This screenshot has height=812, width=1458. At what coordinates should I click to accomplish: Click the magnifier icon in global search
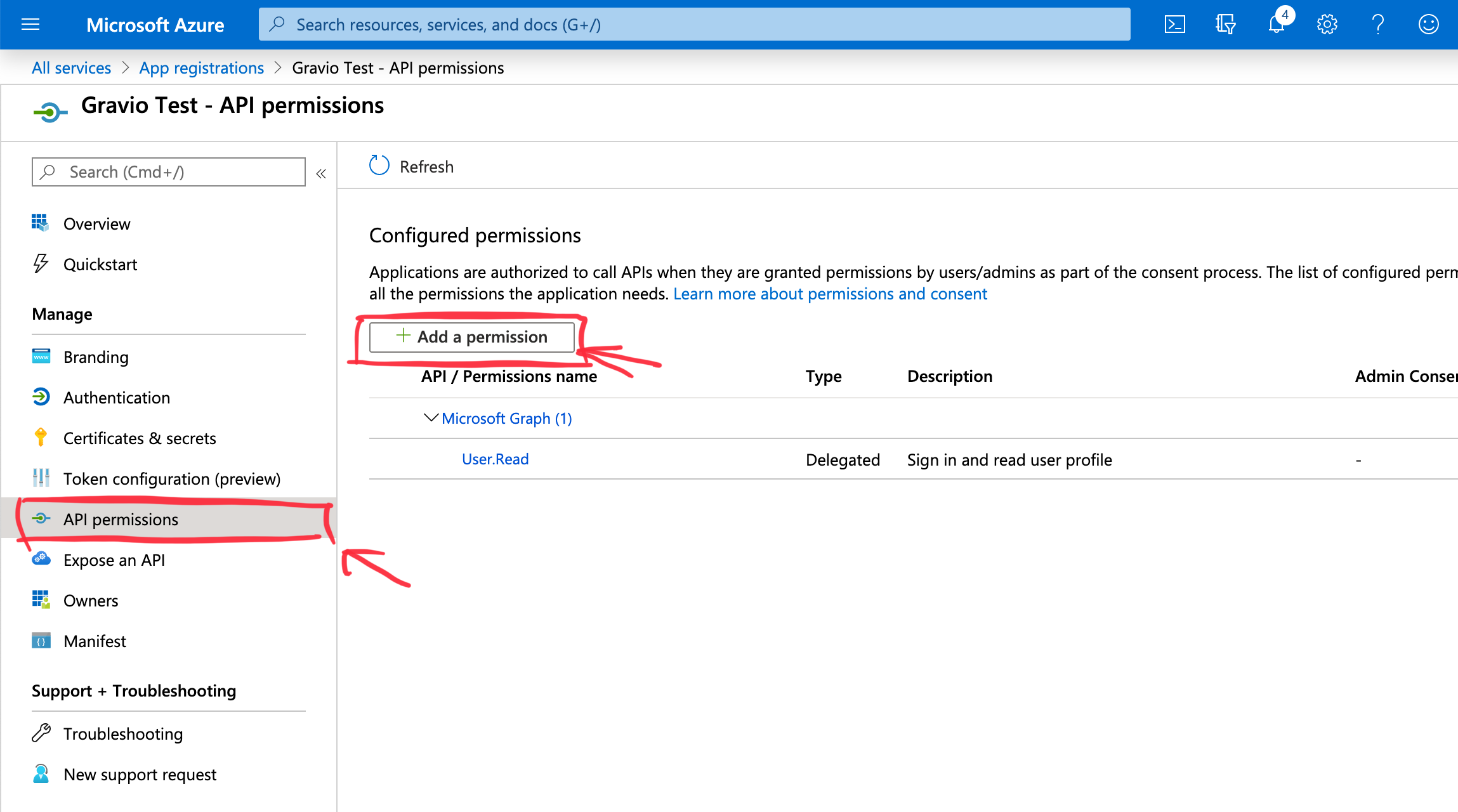pyautogui.click(x=277, y=24)
